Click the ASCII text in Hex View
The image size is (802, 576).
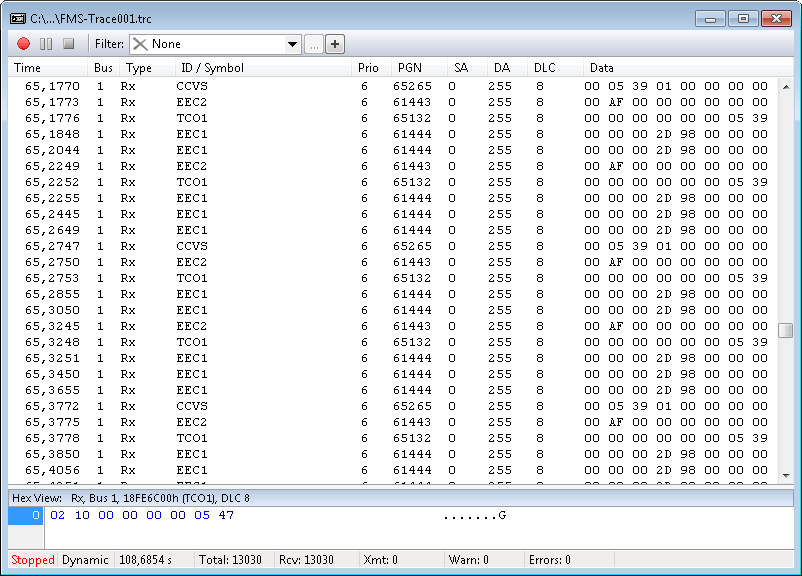(x=475, y=516)
